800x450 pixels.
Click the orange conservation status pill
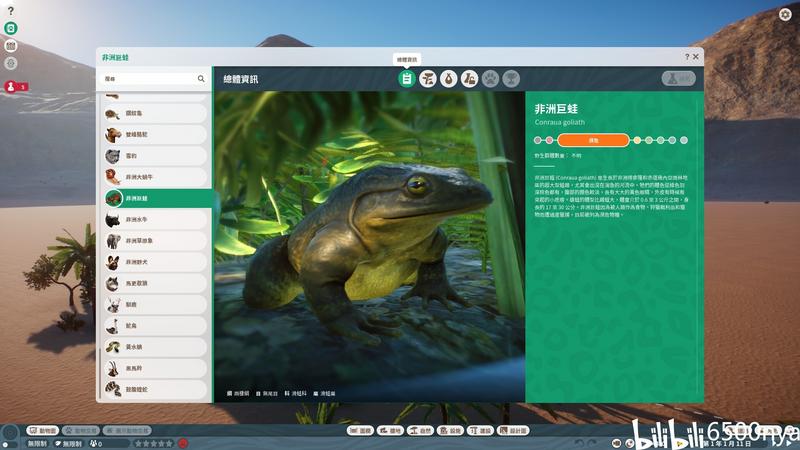coord(593,140)
